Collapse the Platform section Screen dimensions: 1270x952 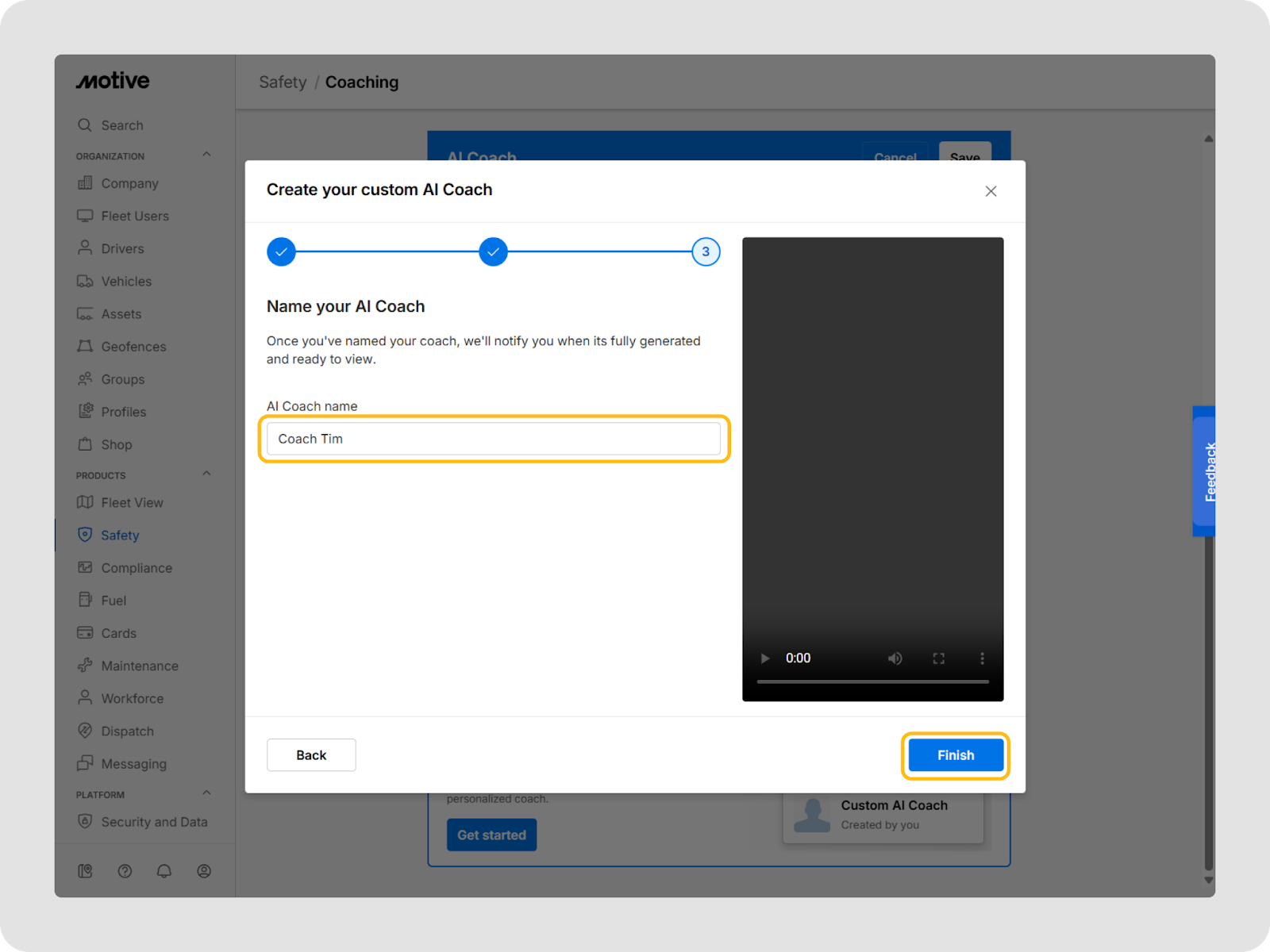pos(206,793)
